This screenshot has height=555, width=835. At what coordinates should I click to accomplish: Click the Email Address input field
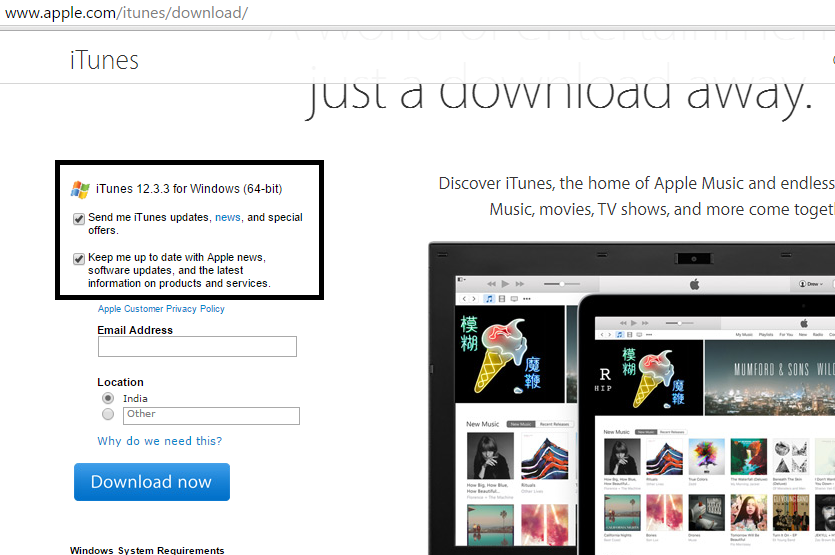click(197, 346)
